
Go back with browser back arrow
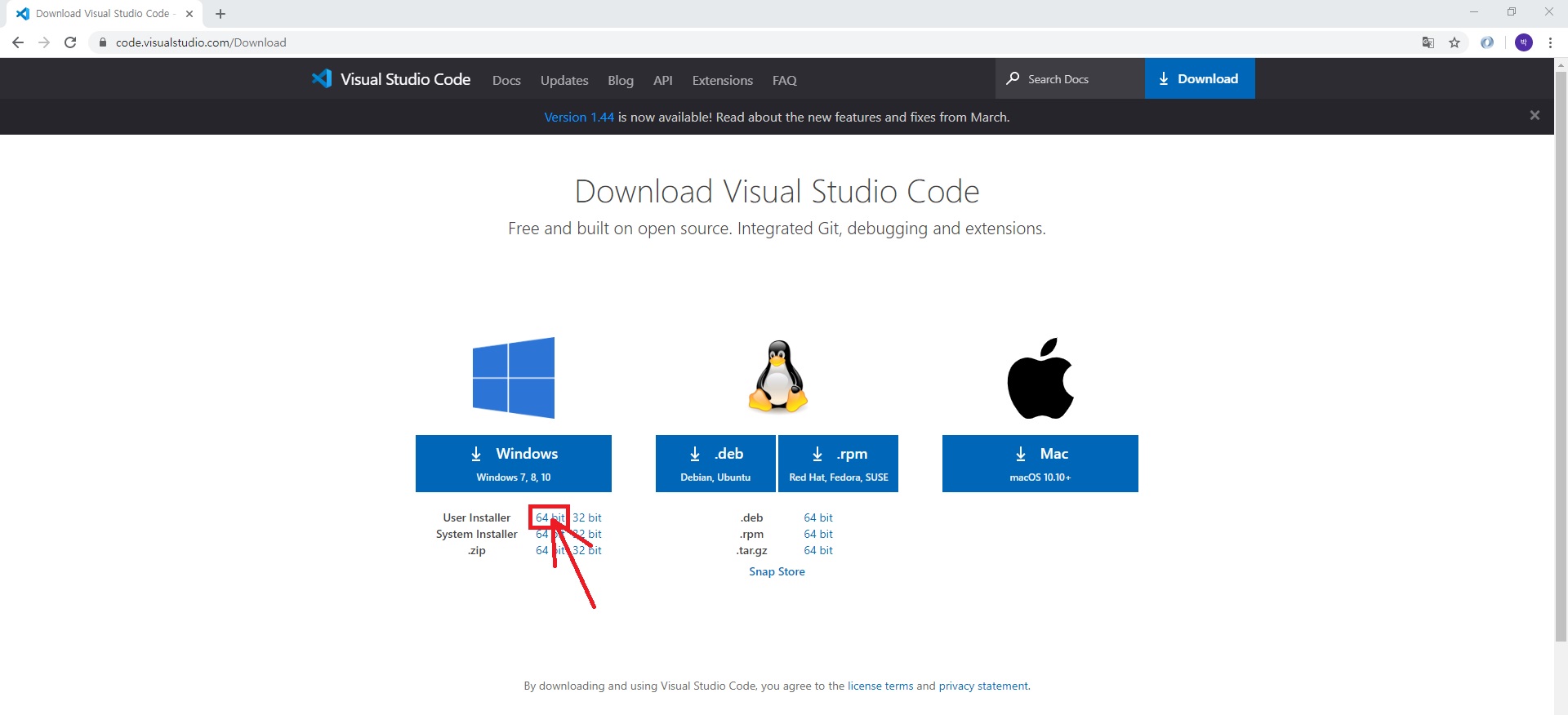tap(18, 42)
